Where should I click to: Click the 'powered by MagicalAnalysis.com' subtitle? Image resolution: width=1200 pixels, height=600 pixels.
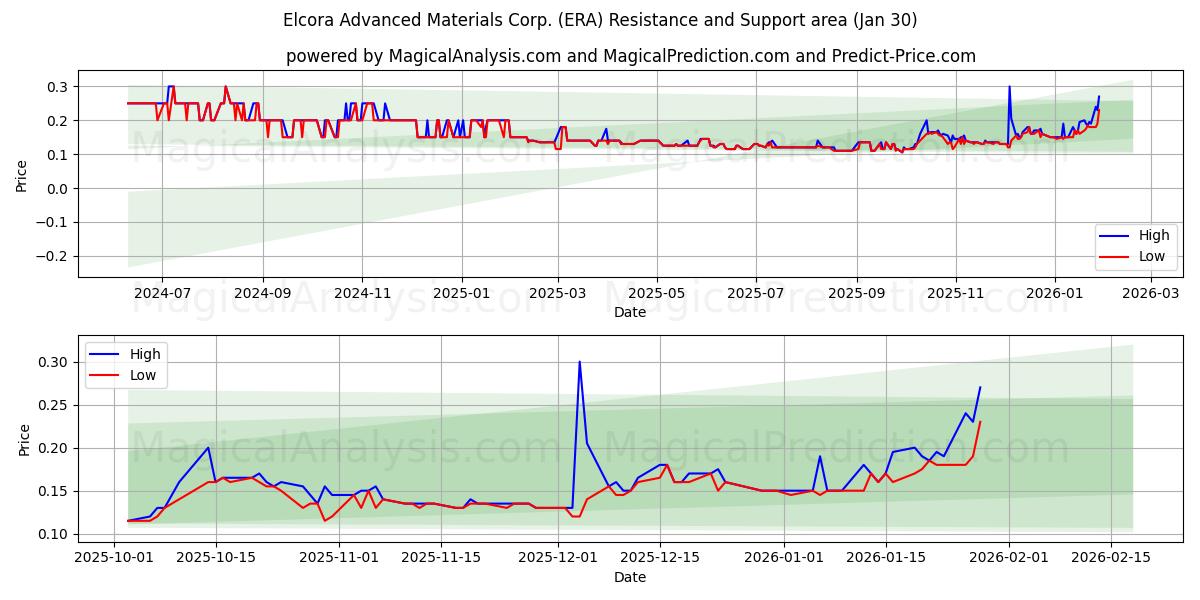(630, 56)
